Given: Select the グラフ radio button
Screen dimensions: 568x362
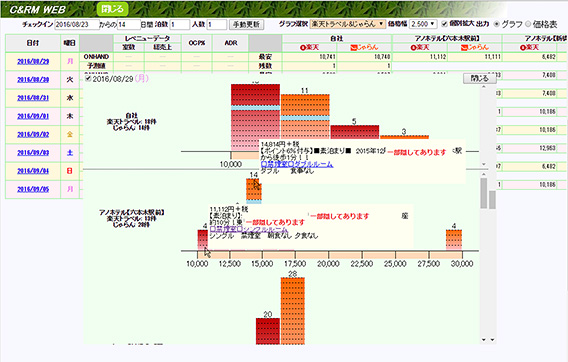Looking at the screenshot, I should [497, 24].
